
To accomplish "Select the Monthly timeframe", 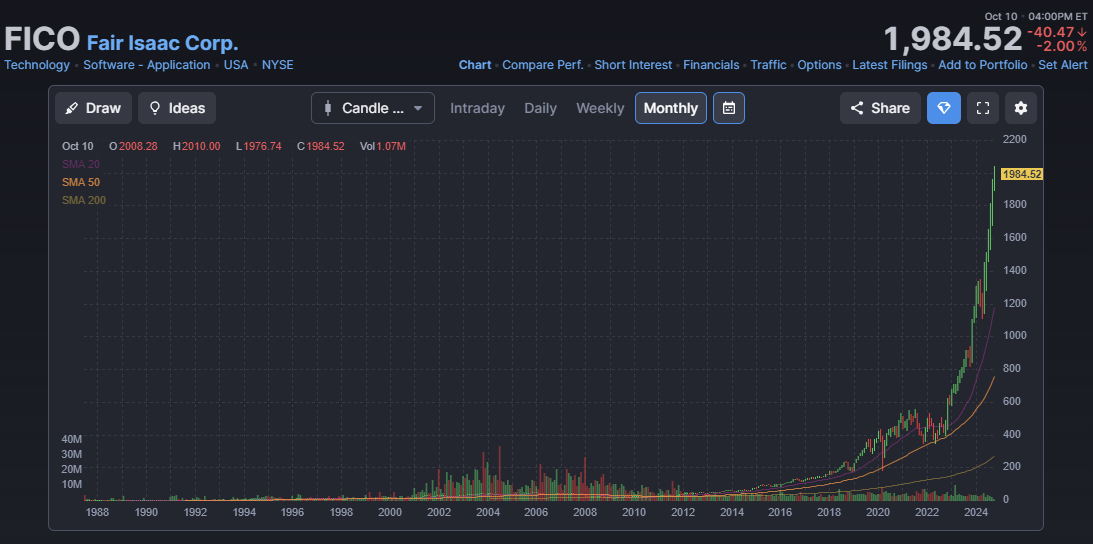I will click(x=671, y=108).
